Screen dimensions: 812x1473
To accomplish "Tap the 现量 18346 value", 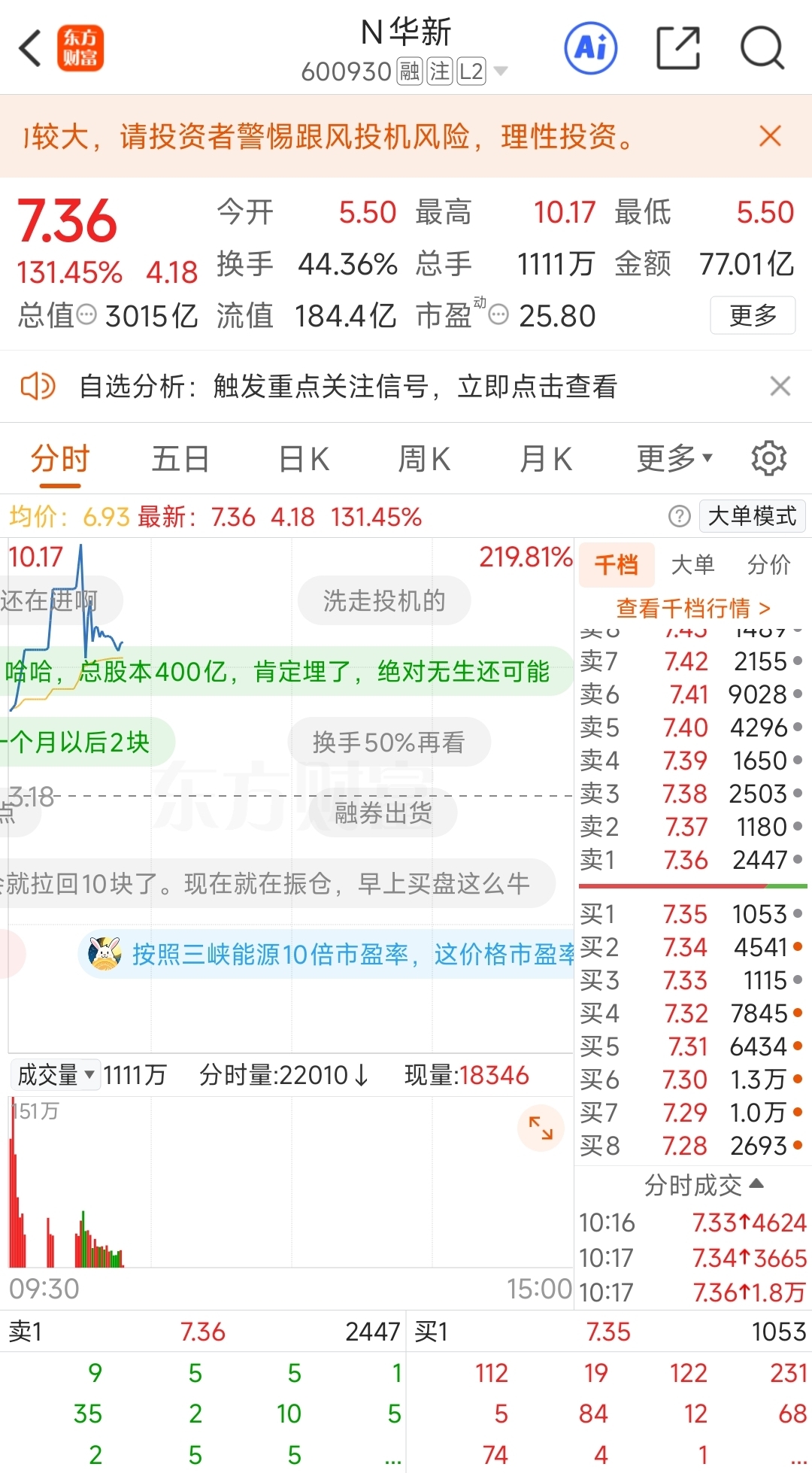I will coord(495,1075).
